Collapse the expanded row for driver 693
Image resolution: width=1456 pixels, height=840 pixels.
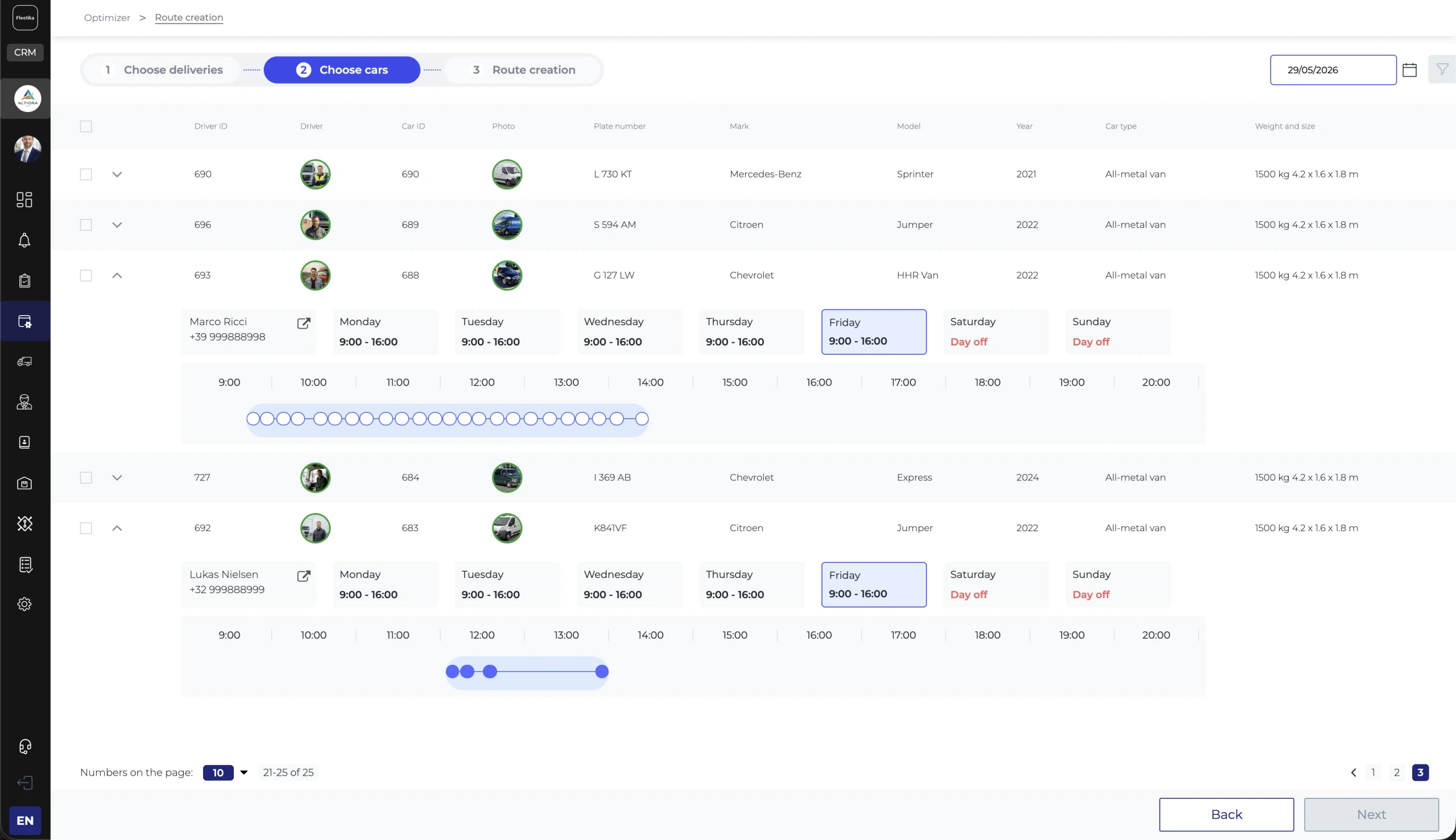(x=117, y=276)
